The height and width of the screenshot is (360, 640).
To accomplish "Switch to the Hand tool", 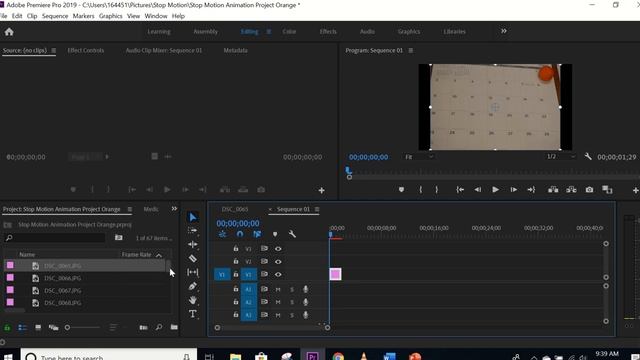I will pos(193,300).
